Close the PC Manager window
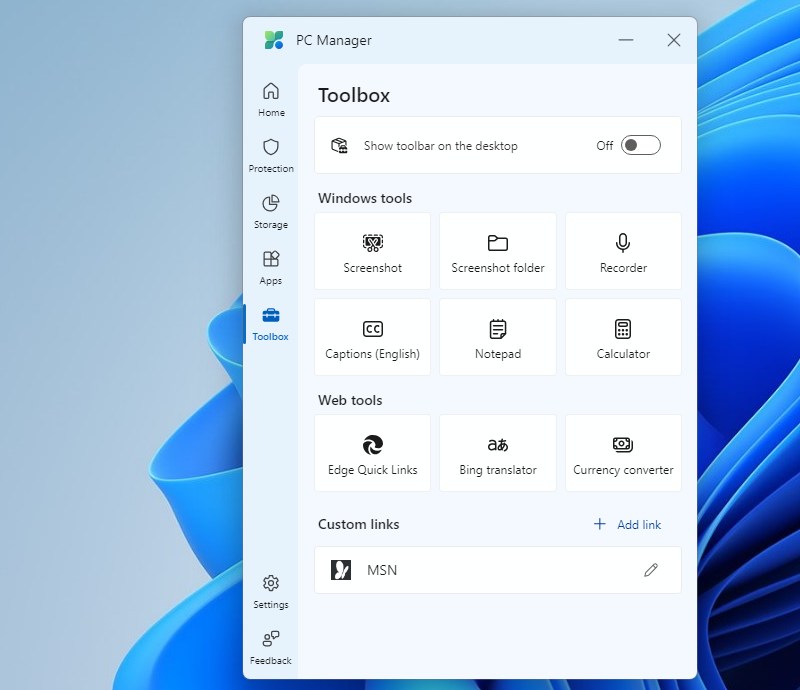Image resolution: width=800 pixels, height=690 pixels. tap(674, 40)
